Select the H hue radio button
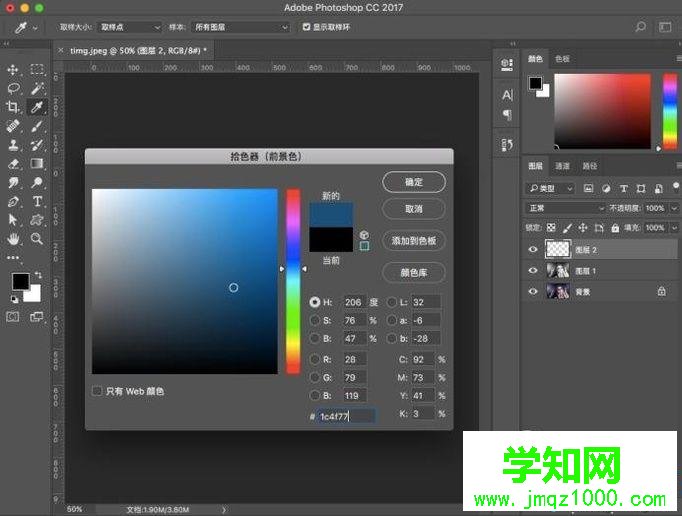Image resolution: width=682 pixels, height=516 pixels. click(x=315, y=302)
